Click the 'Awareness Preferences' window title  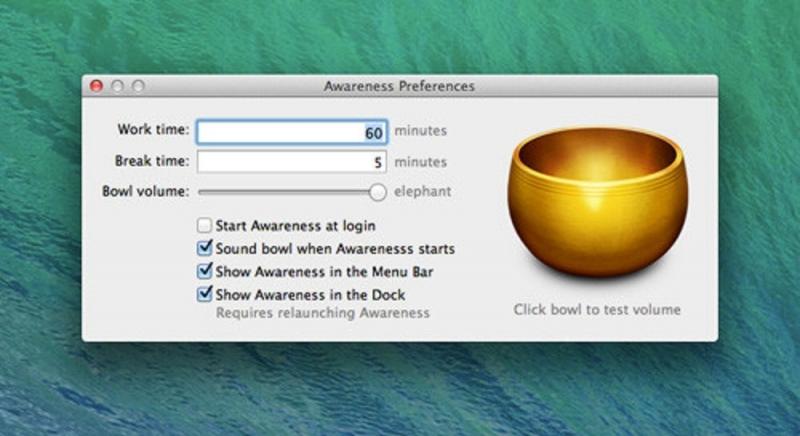click(x=399, y=86)
